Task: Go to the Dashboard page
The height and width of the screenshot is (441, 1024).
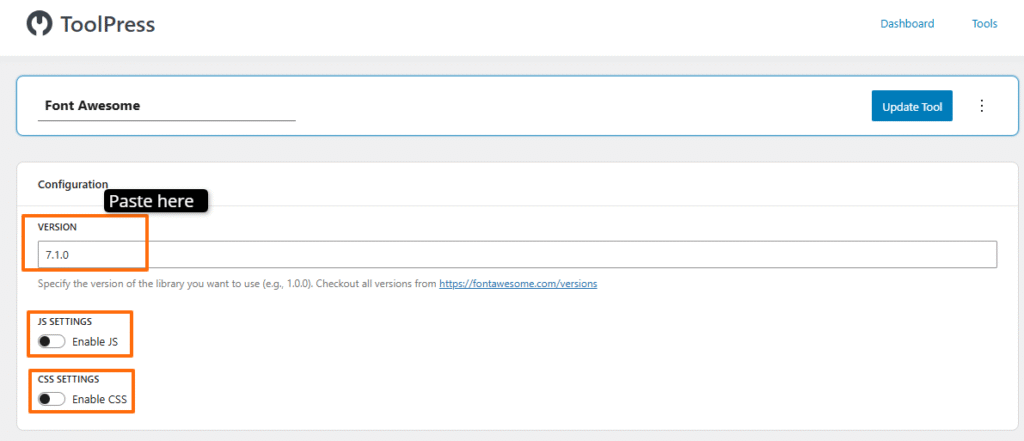Action: point(907,24)
